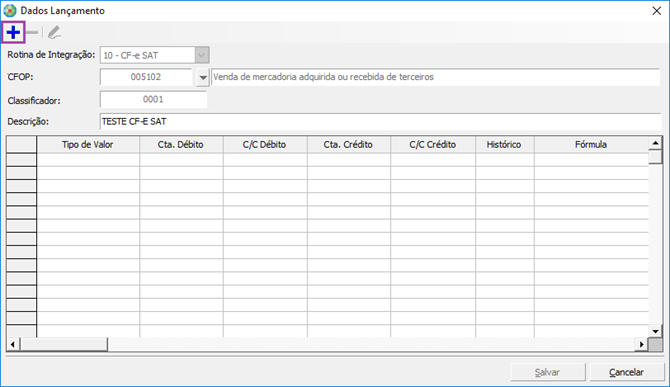670x387 pixels.
Task: Click the minus remove-entry icon
Action: (x=32, y=32)
